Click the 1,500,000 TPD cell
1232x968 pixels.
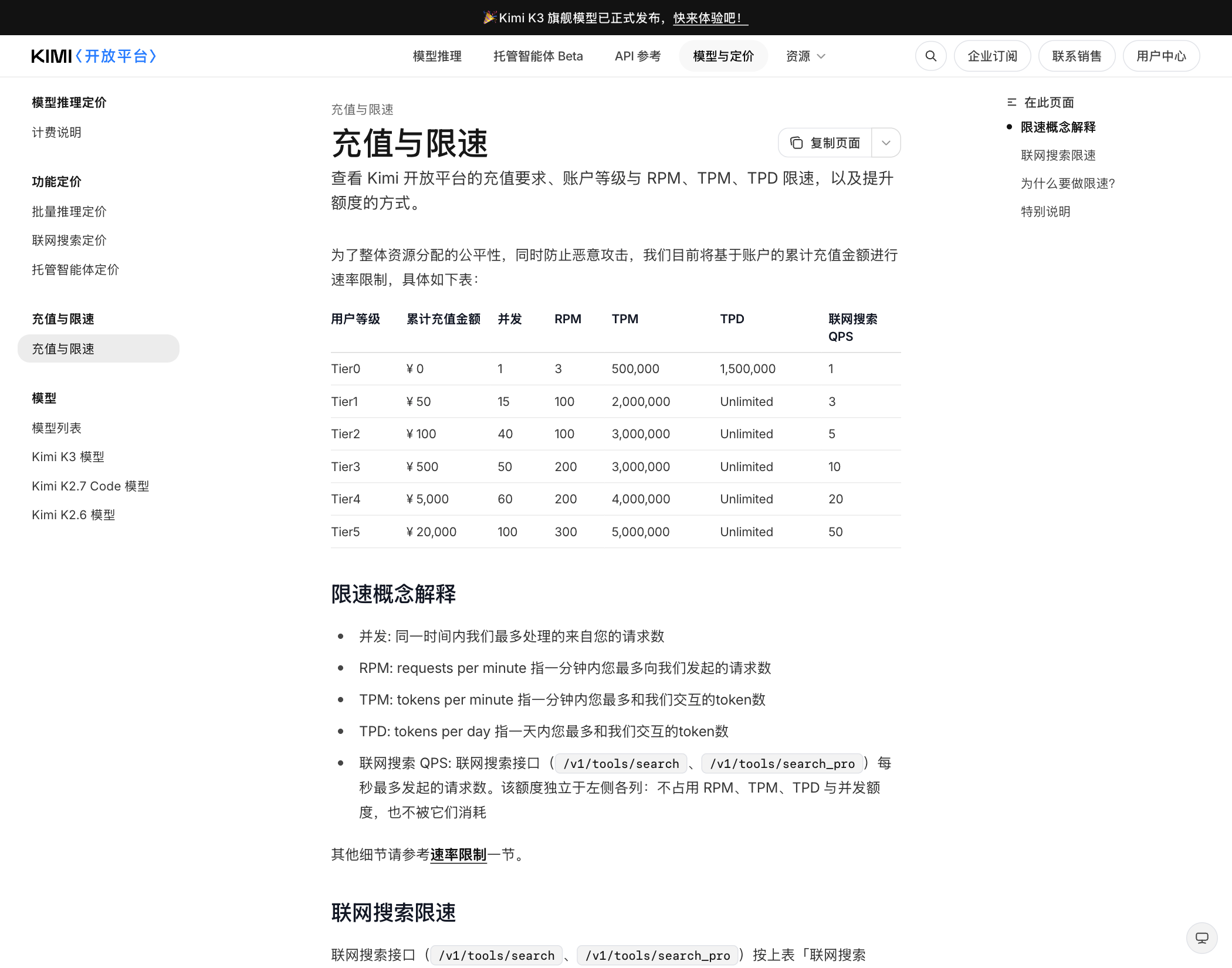point(748,368)
